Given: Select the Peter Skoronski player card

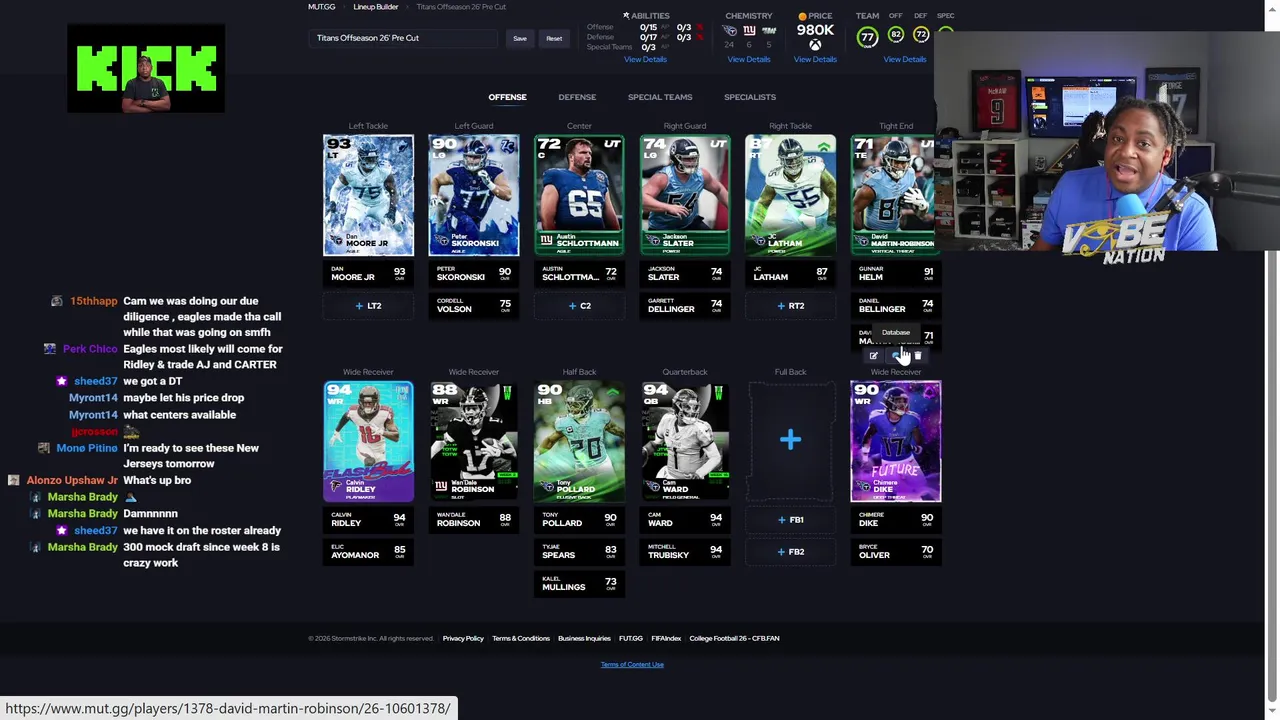Looking at the screenshot, I should 474,195.
